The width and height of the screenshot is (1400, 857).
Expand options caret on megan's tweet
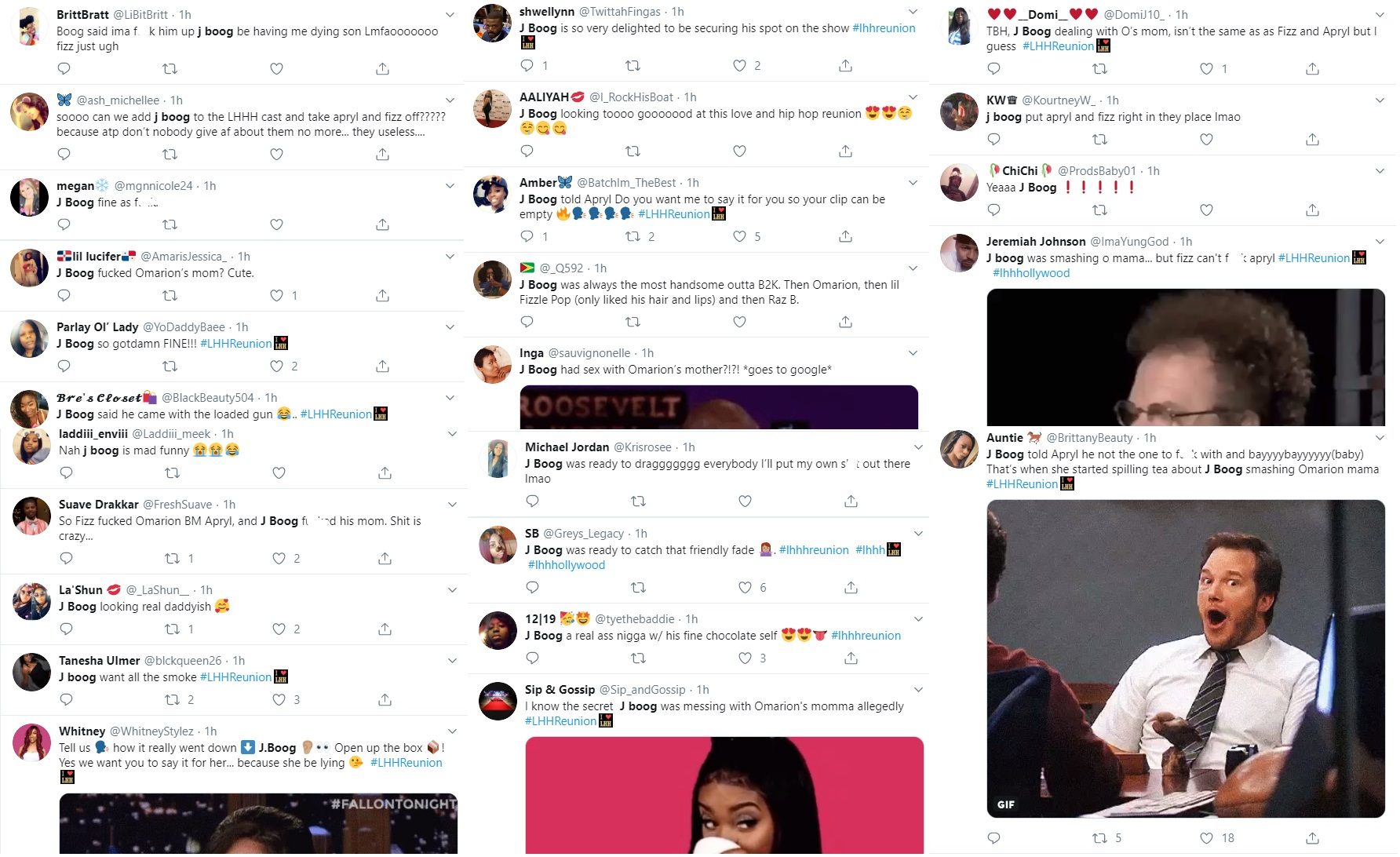[450, 186]
